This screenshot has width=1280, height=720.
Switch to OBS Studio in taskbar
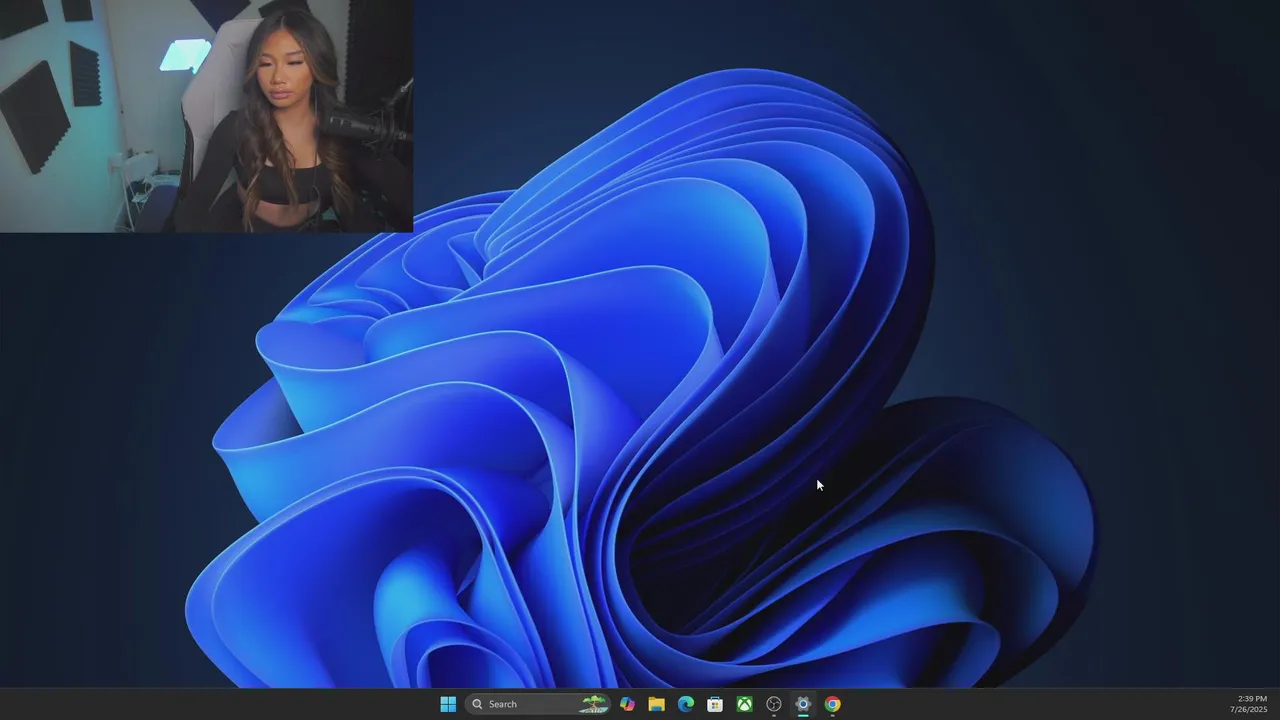coord(774,704)
